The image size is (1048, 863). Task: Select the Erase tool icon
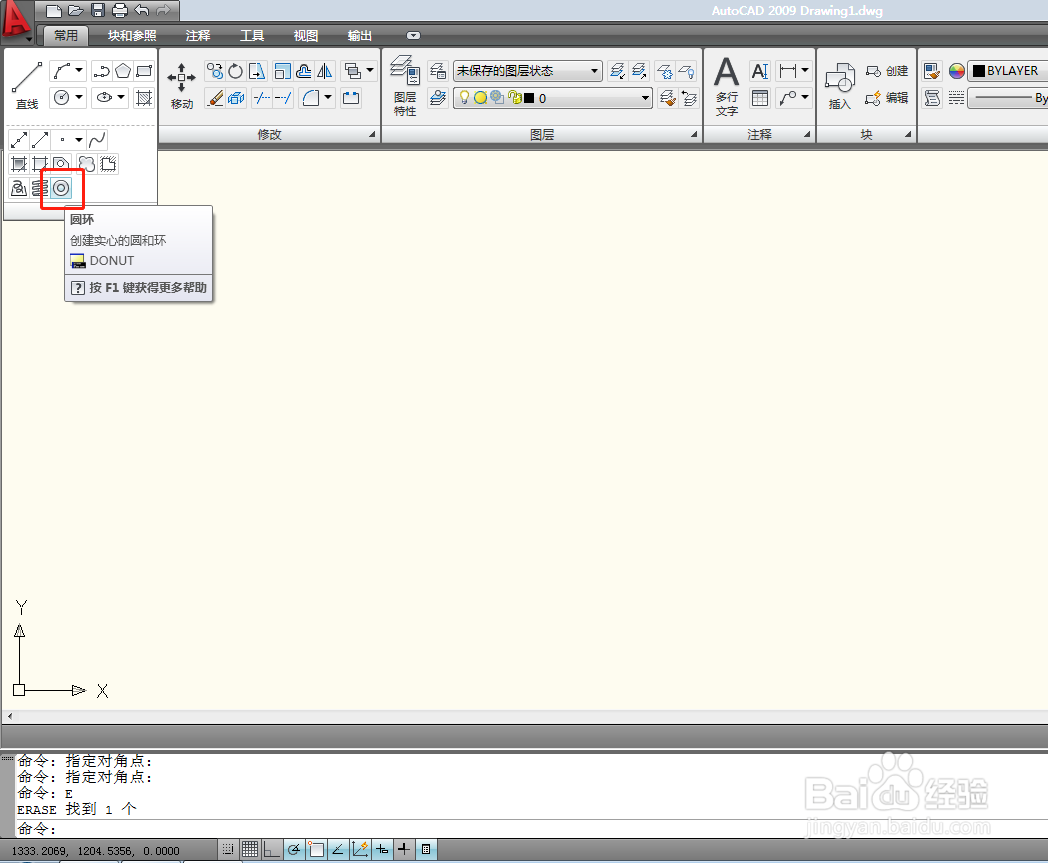point(215,98)
